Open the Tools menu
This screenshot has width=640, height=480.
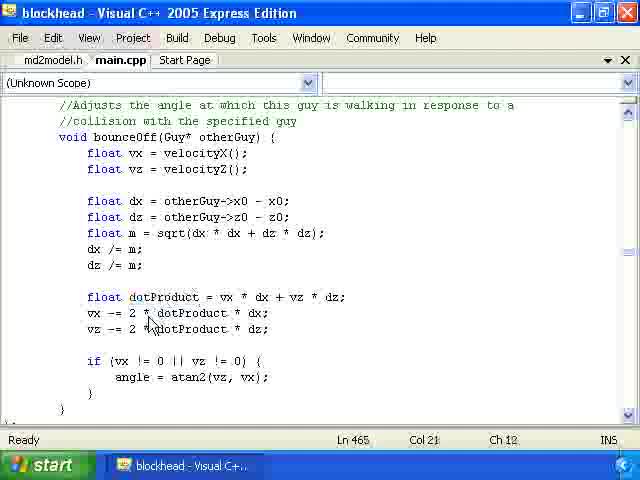(x=264, y=38)
